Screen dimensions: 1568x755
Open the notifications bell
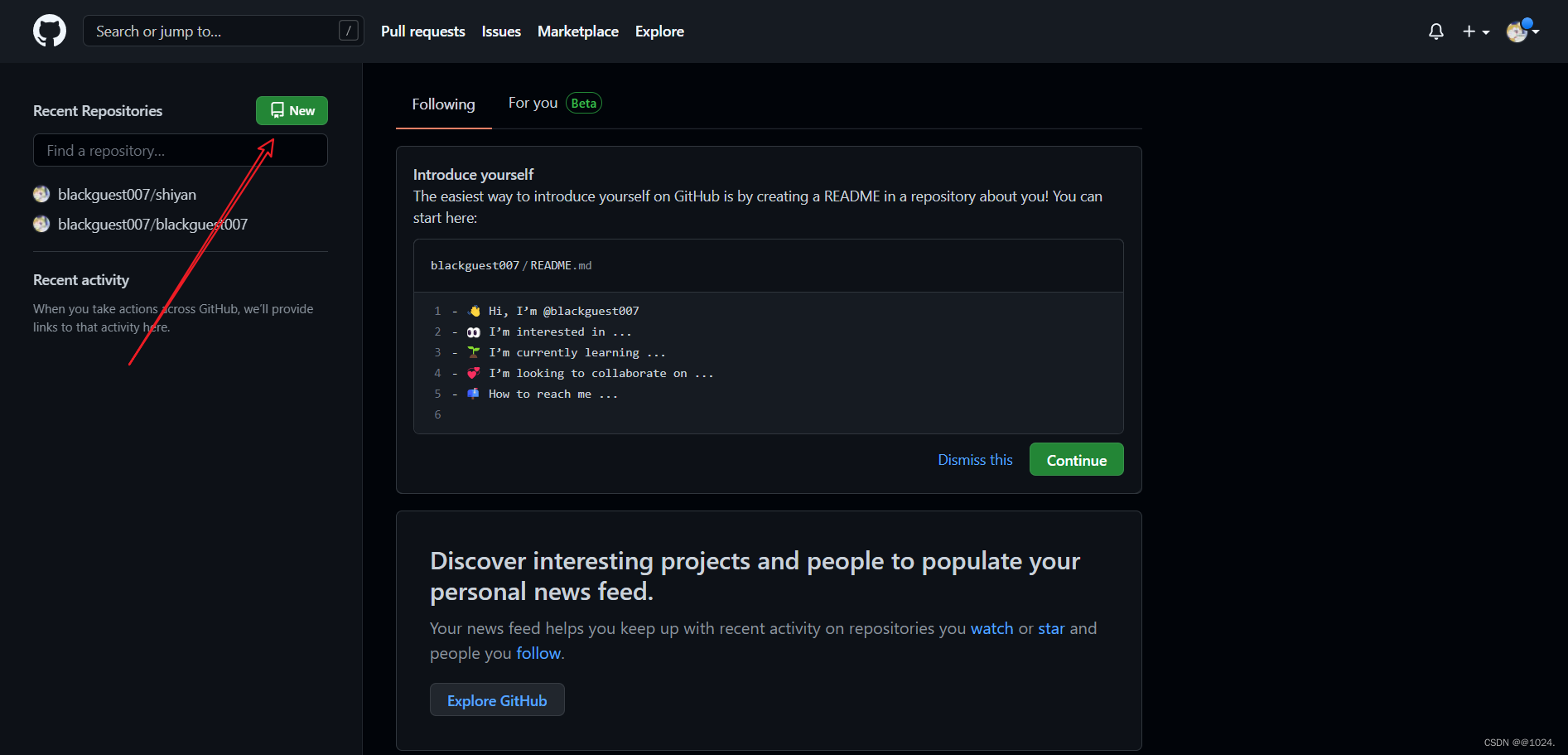coord(1436,31)
